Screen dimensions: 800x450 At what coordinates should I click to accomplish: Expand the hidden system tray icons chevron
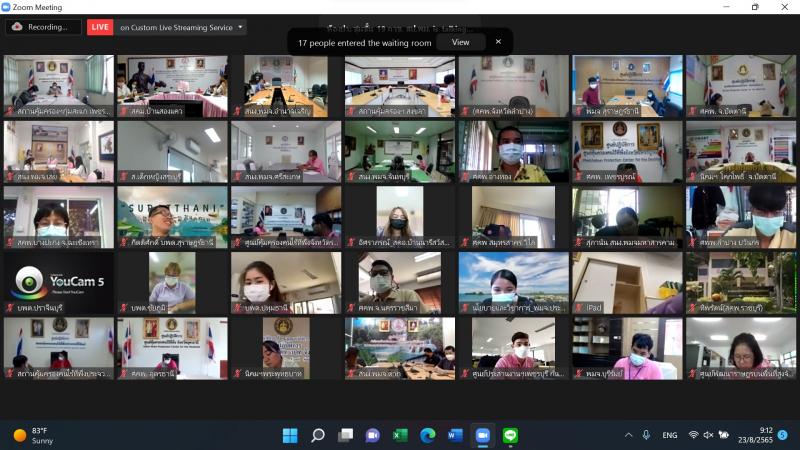tap(629, 435)
